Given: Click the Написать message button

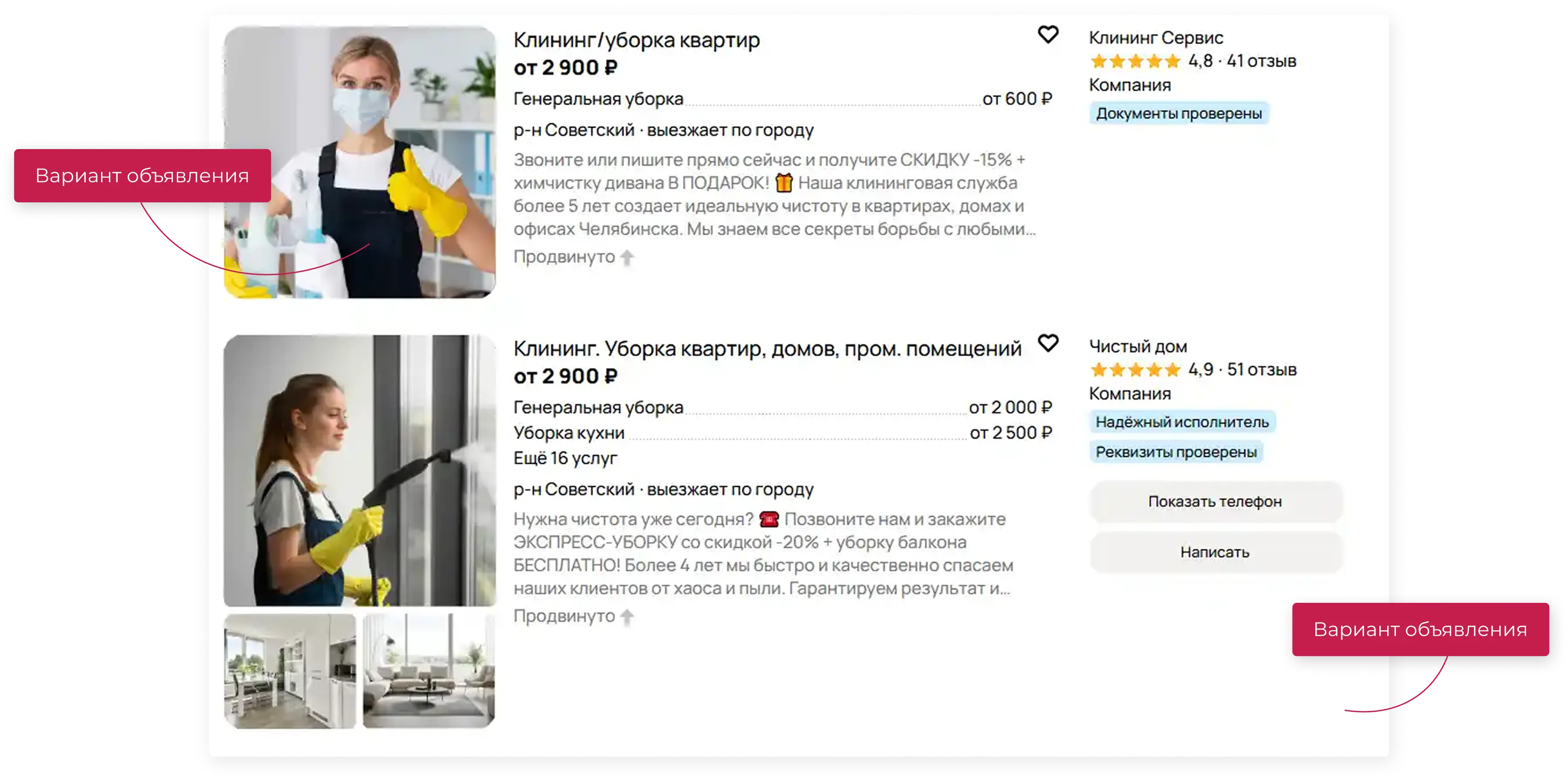Looking at the screenshot, I should [1216, 552].
